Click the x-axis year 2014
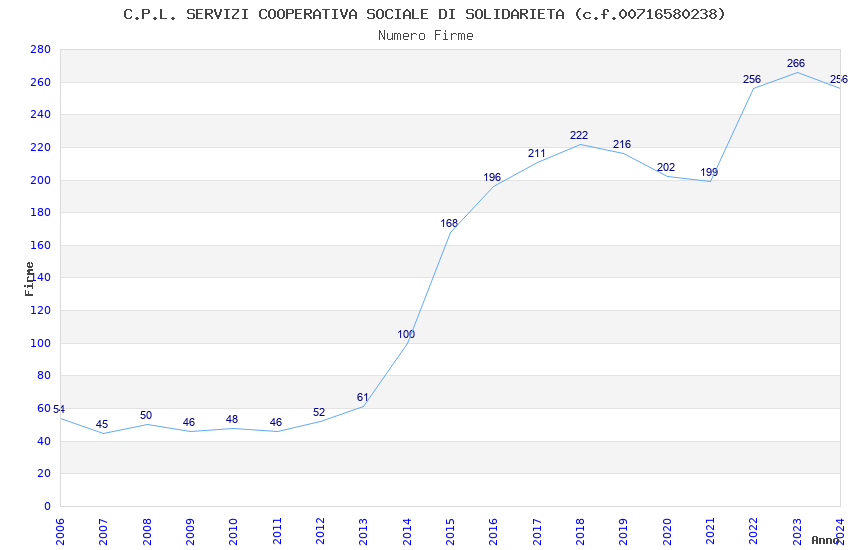The height and width of the screenshot is (550, 850). point(407,531)
